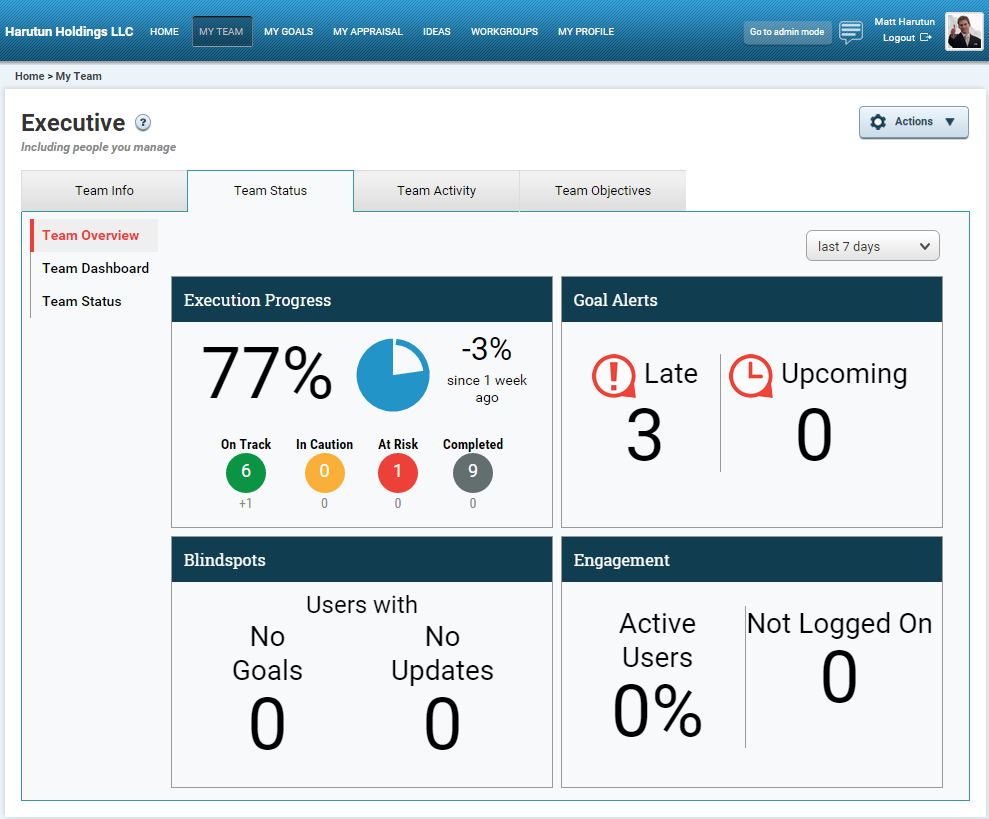Open MY APPRAISAL navigation item
This screenshot has width=989, height=819.
(368, 32)
